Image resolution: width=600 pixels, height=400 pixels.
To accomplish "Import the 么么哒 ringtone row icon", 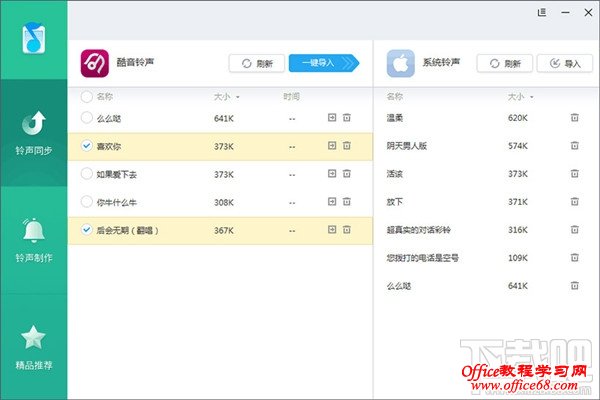I will click(332, 118).
